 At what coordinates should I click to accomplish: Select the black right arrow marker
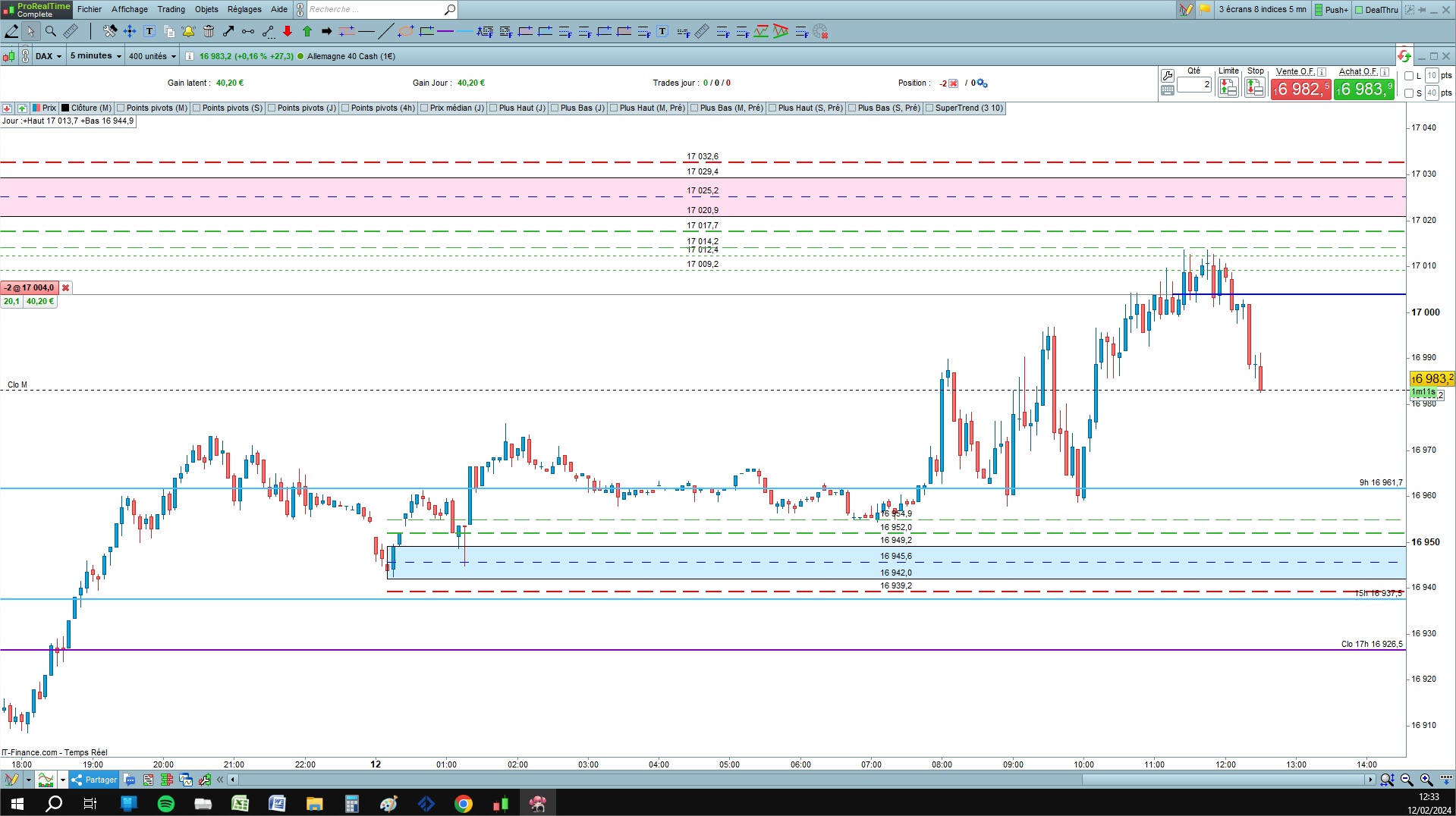click(327, 31)
